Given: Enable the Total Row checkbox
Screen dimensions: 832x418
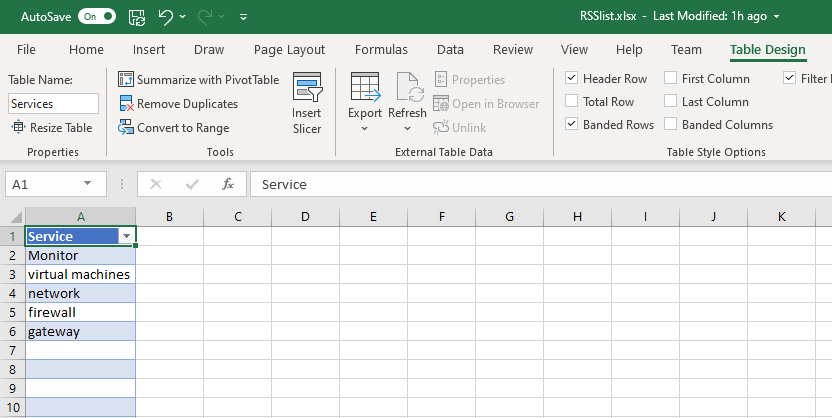Looking at the screenshot, I should [572, 102].
